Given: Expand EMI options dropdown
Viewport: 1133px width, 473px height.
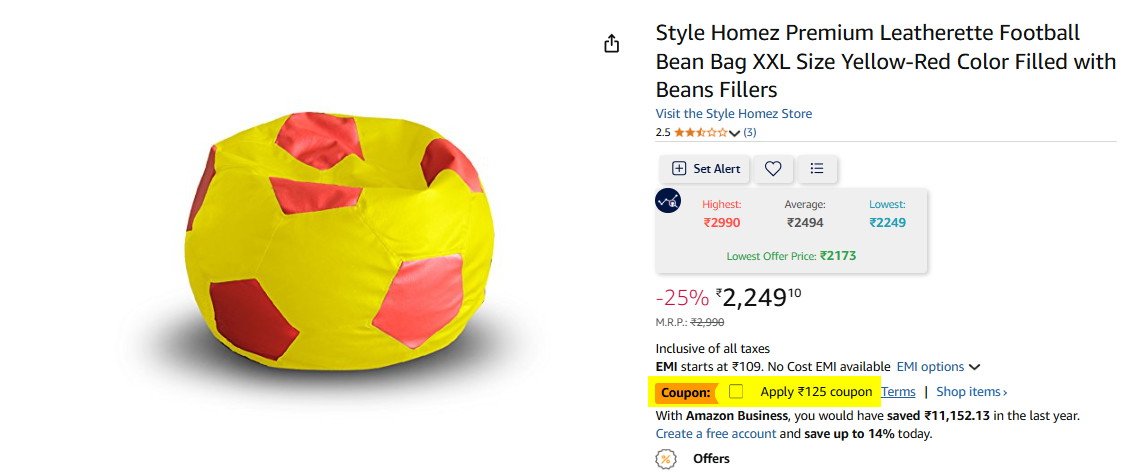Looking at the screenshot, I should click(x=938, y=367).
